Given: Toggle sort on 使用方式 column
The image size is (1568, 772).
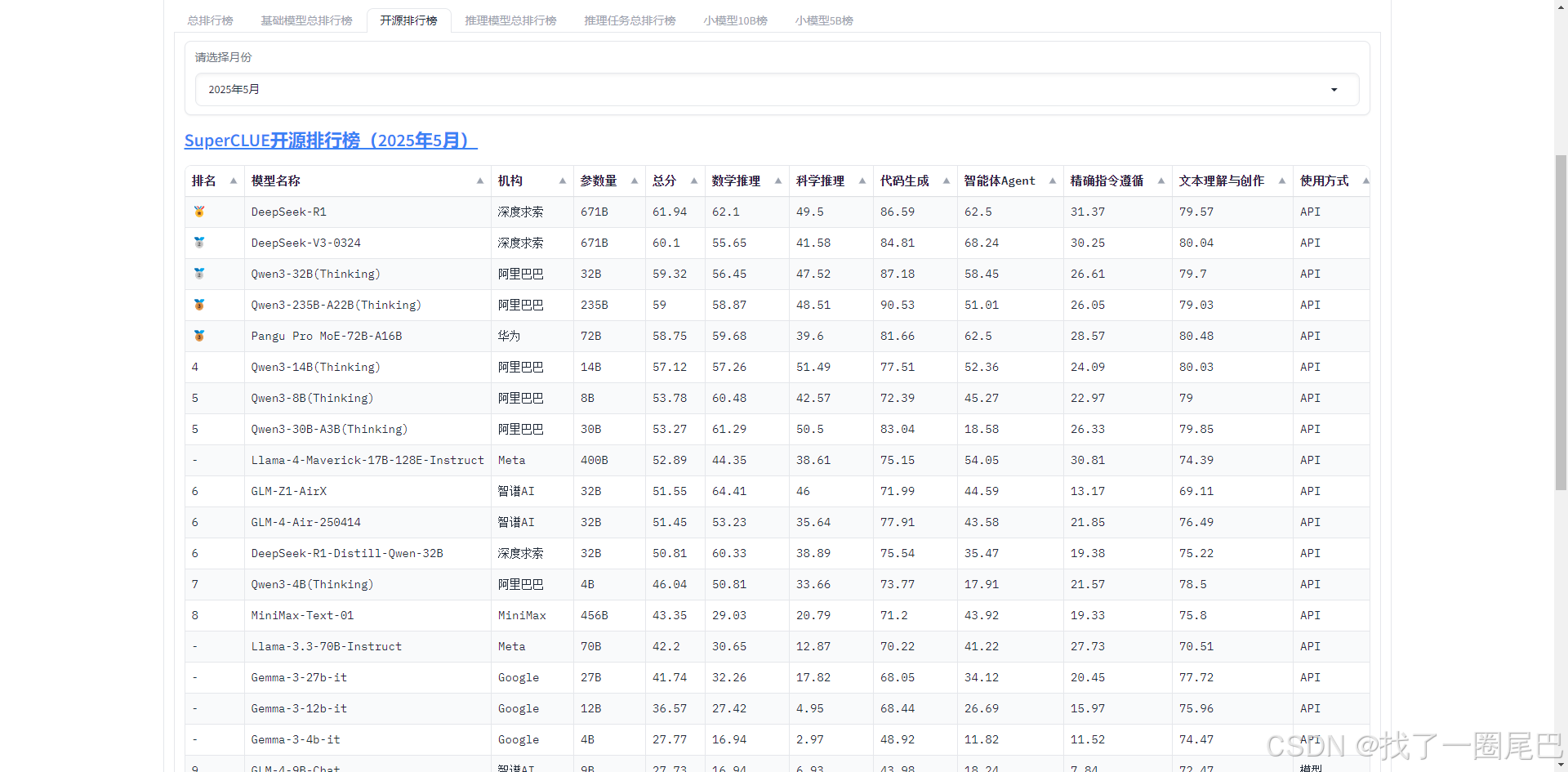Looking at the screenshot, I should (1366, 181).
